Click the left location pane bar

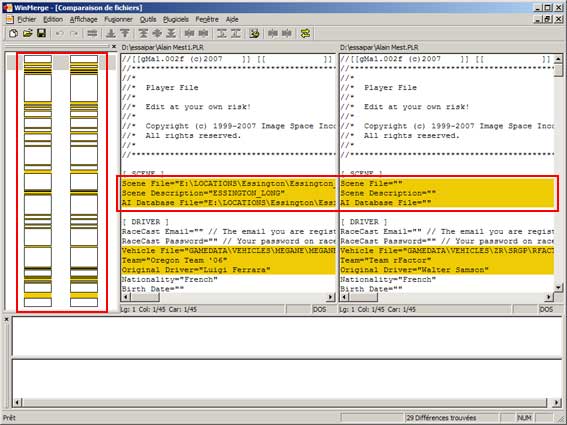(38, 181)
